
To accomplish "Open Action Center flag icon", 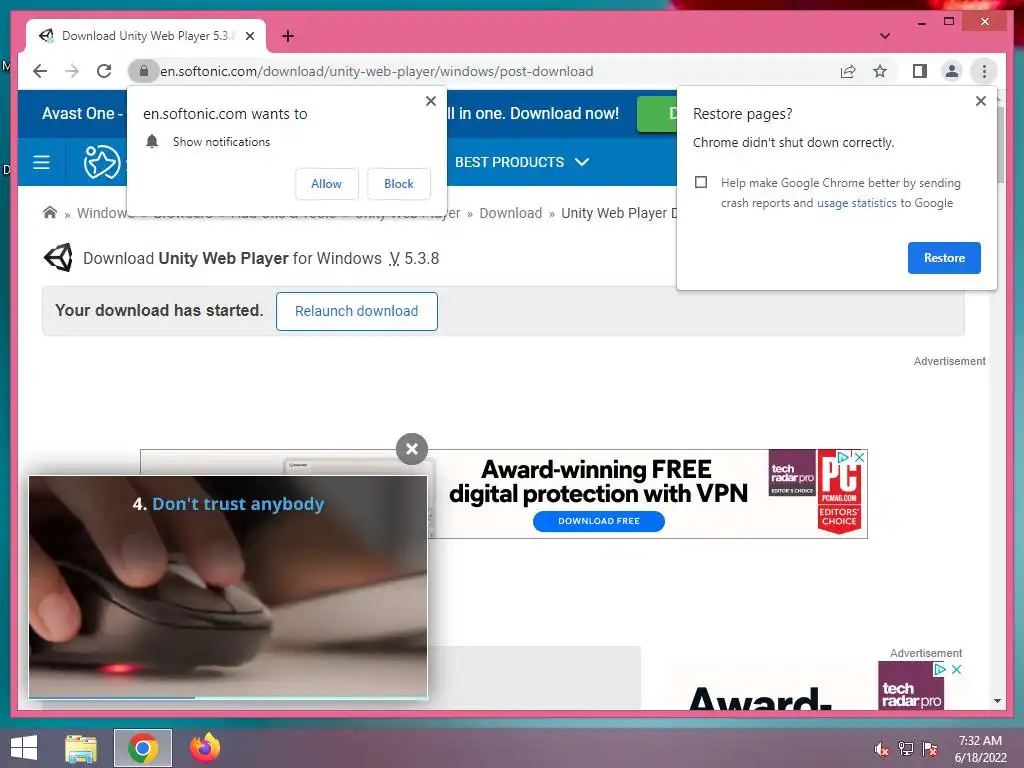I will 930,749.
